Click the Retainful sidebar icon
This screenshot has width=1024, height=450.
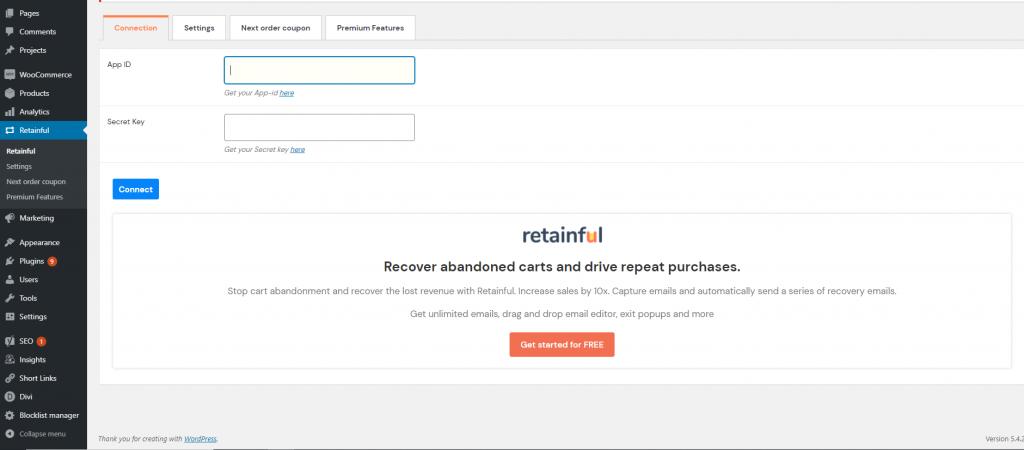[9, 130]
